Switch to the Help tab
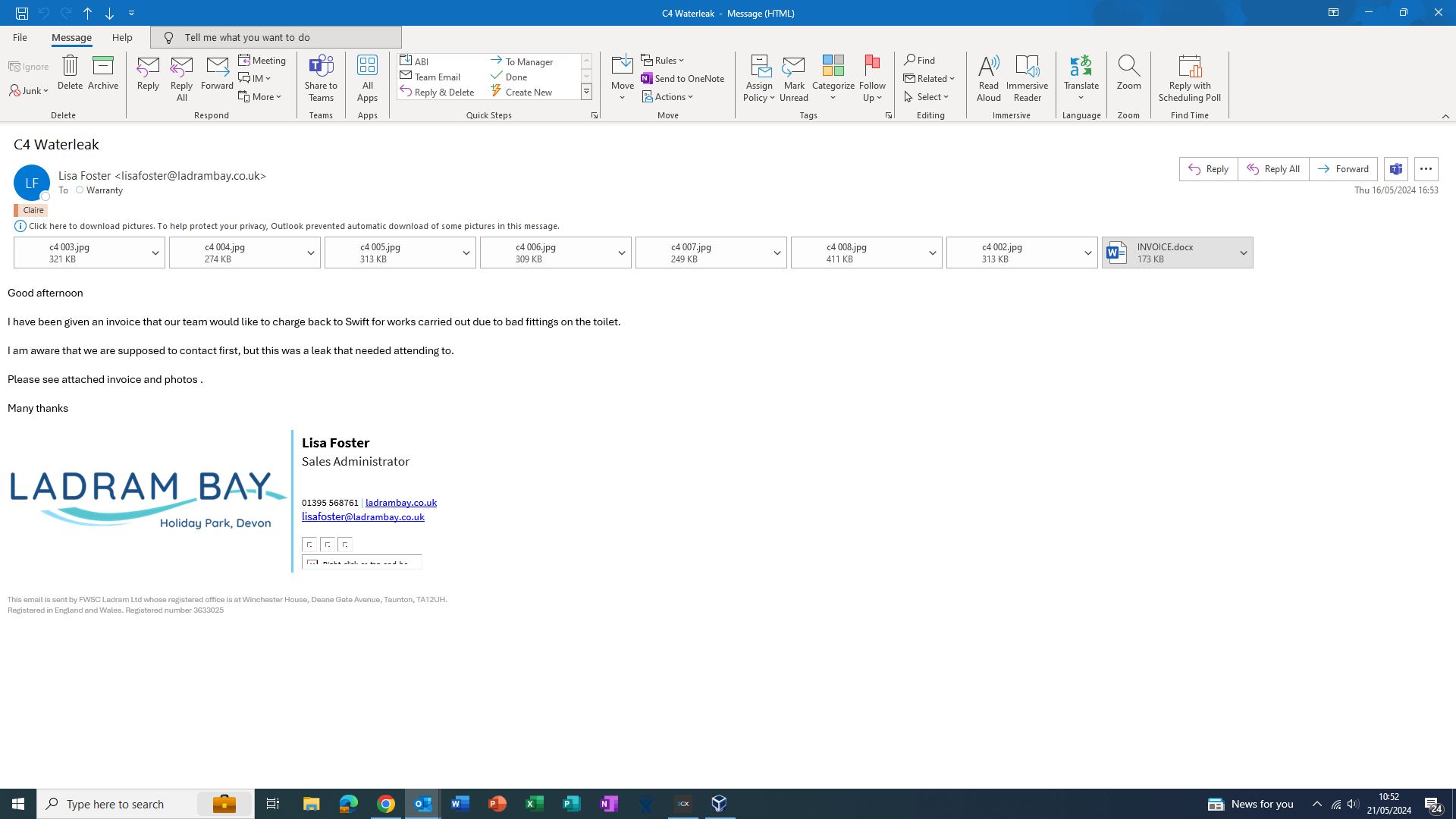The height and width of the screenshot is (819, 1456). pyautogui.click(x=121, y=37)
